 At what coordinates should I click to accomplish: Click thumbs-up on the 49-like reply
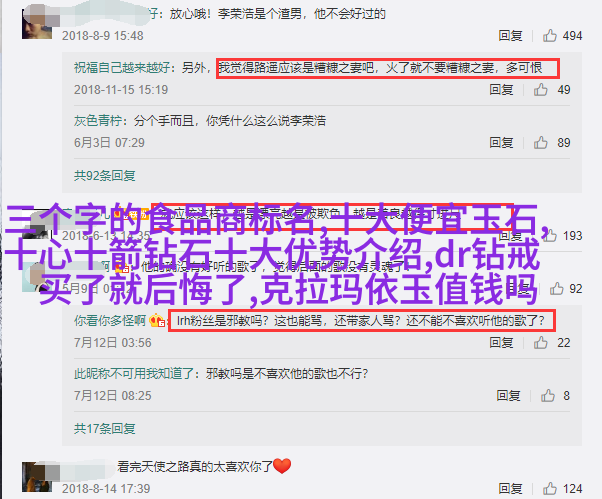541,89
